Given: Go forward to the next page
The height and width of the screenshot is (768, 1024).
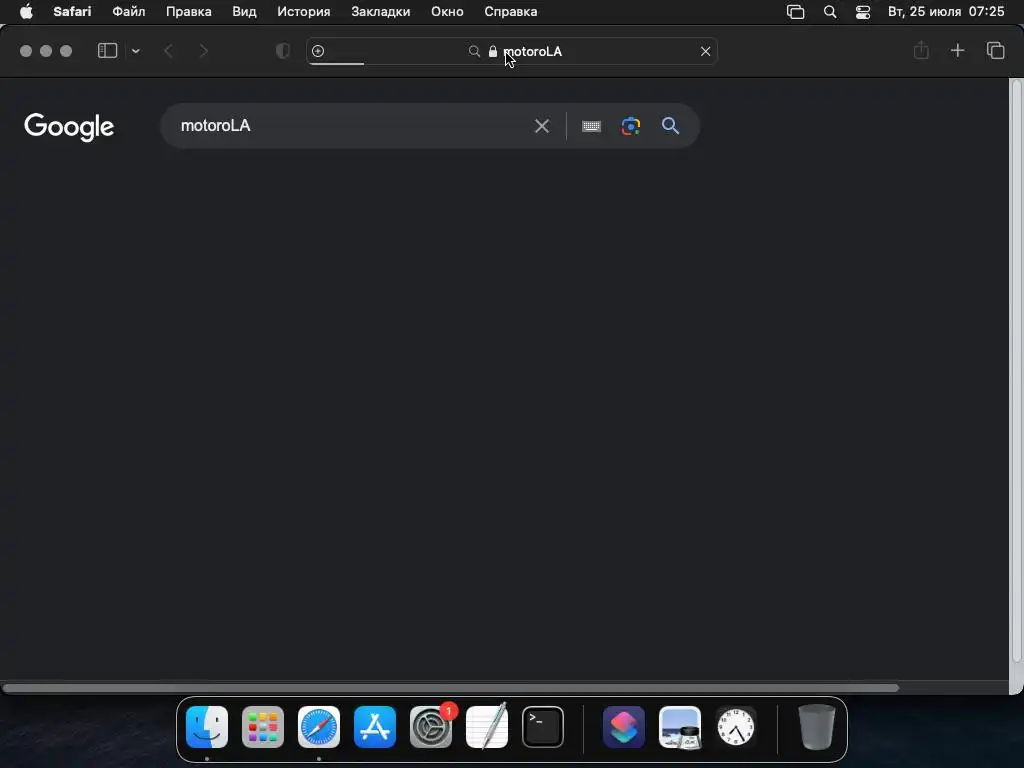Looking at the screenshot, I should coord(204,51).
